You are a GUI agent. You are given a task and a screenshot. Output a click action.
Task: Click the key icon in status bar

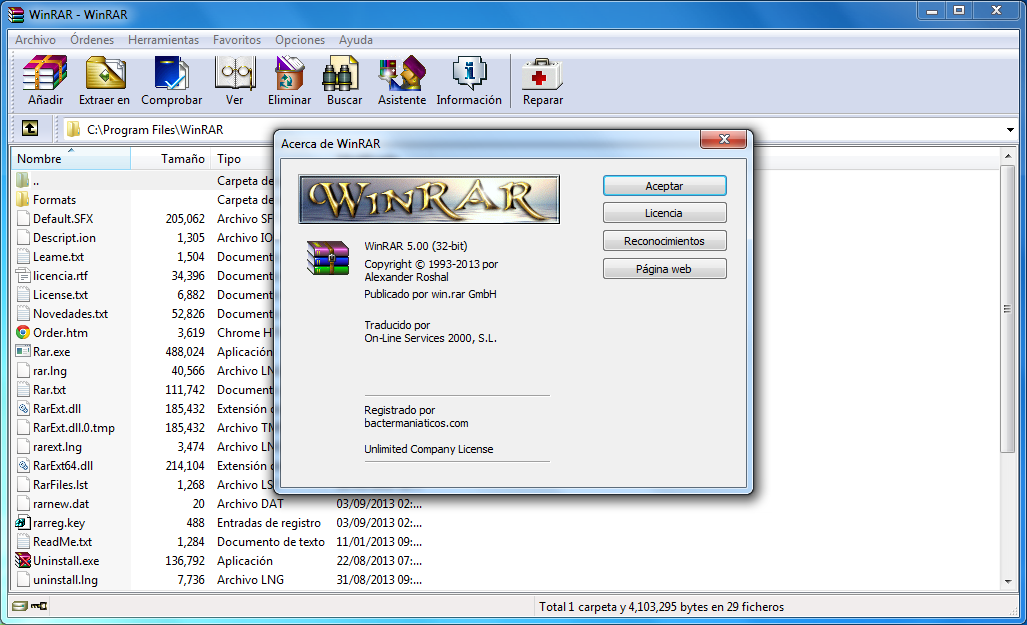pyautogui.click(x=39, y=606)
